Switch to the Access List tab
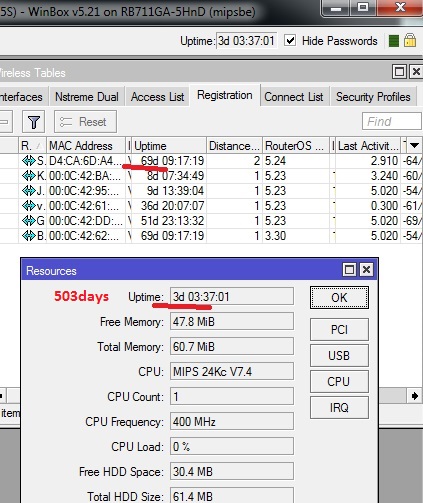This screenshot has height=503, width=423. point(157,97)
